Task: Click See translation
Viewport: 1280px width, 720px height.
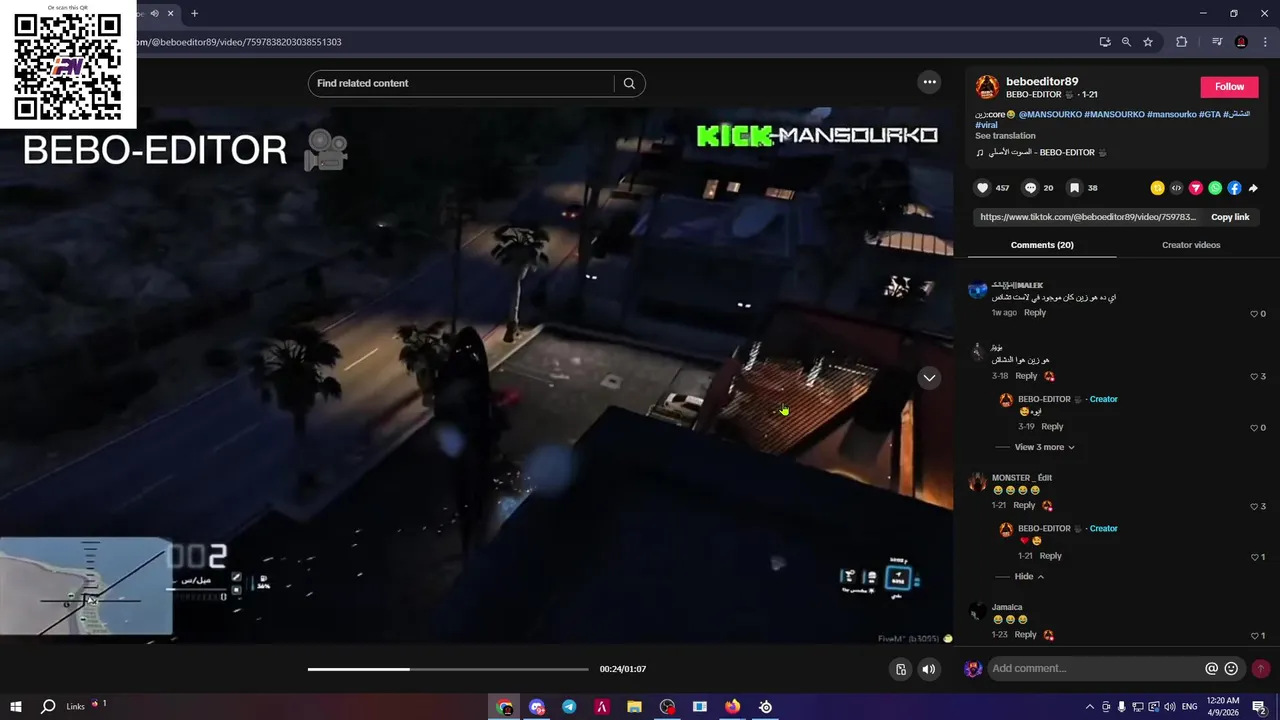Action: [x=1005, y=136]
